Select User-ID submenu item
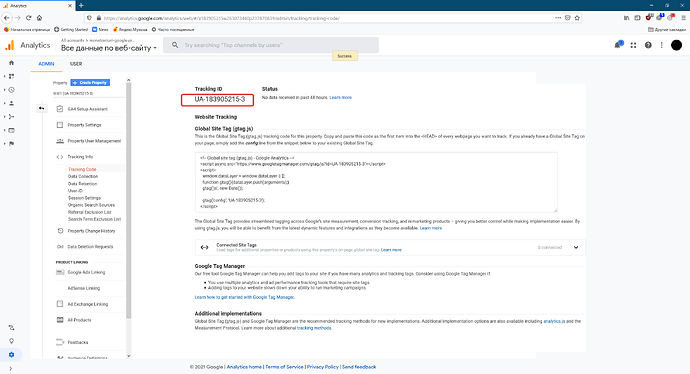Viewport: 690px width, 374px height. [75, 191]
